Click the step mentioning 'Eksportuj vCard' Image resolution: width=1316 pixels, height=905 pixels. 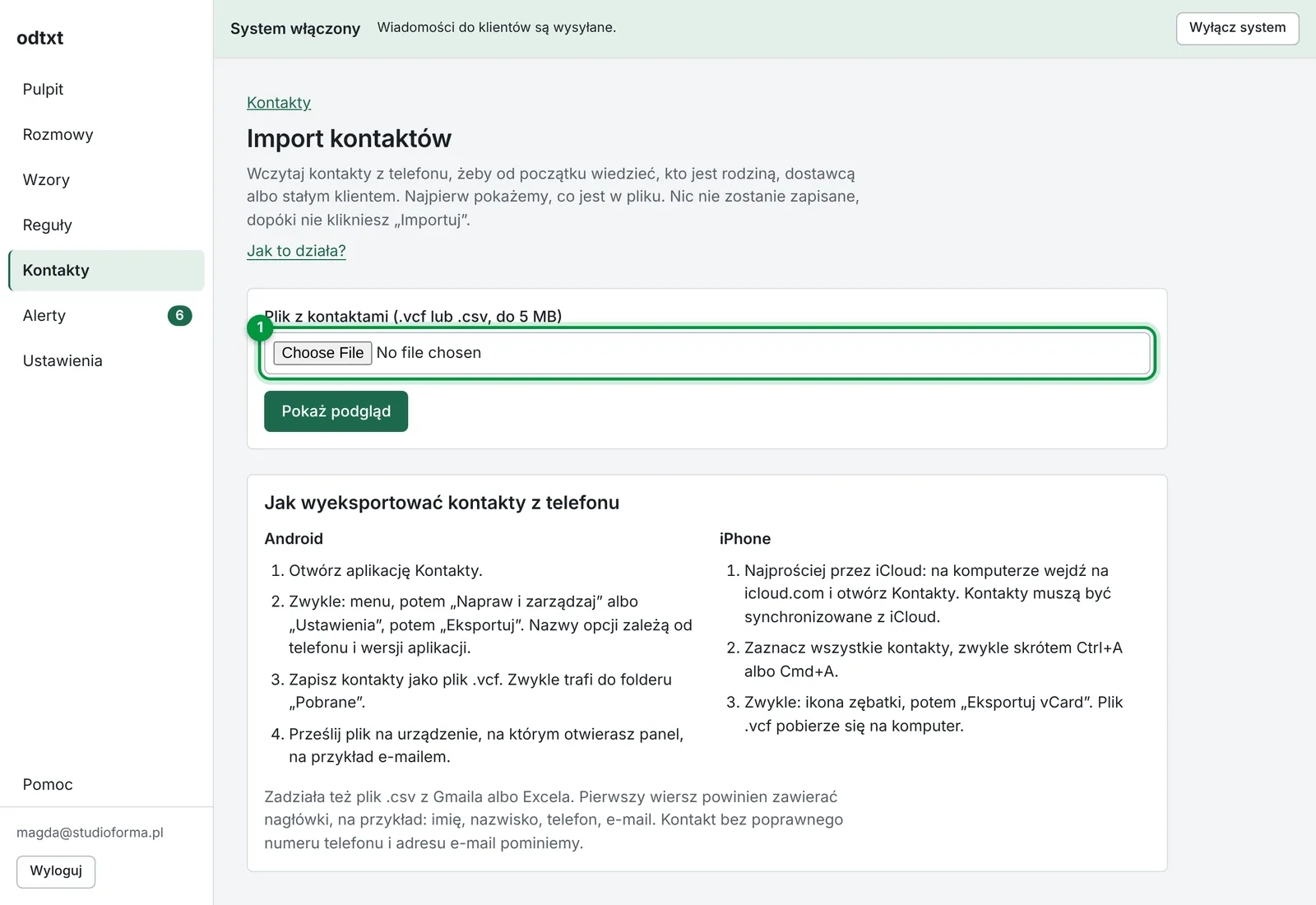tap(934, 714)
